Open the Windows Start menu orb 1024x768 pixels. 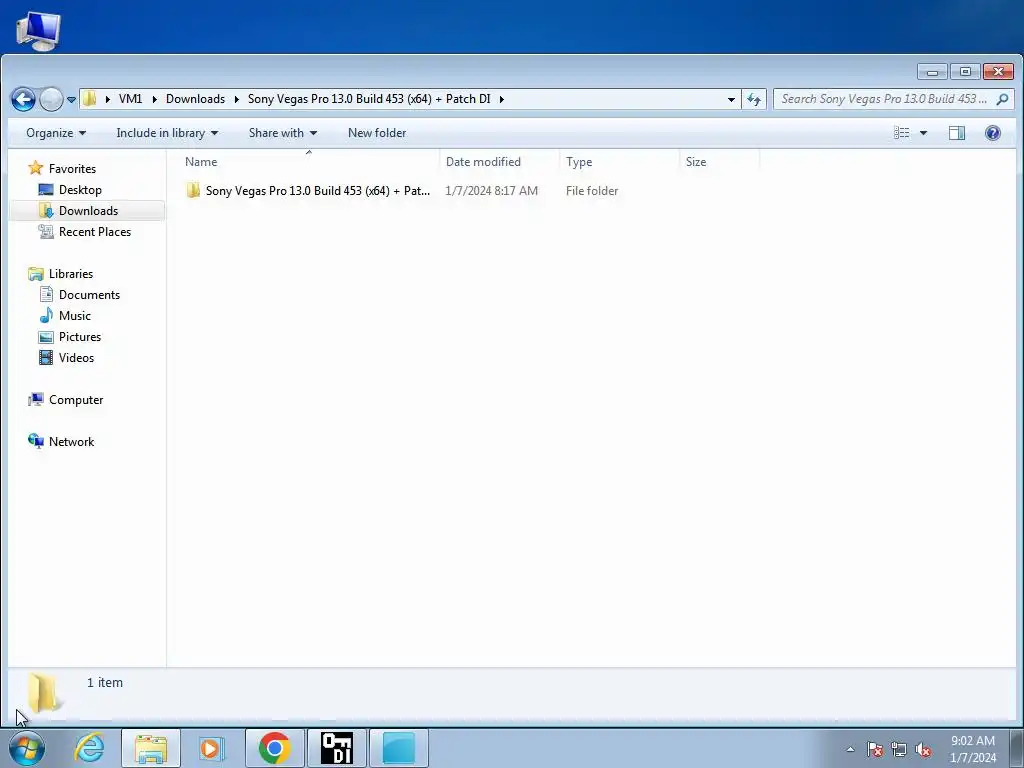pyautogui.click(x=27, y=748)
